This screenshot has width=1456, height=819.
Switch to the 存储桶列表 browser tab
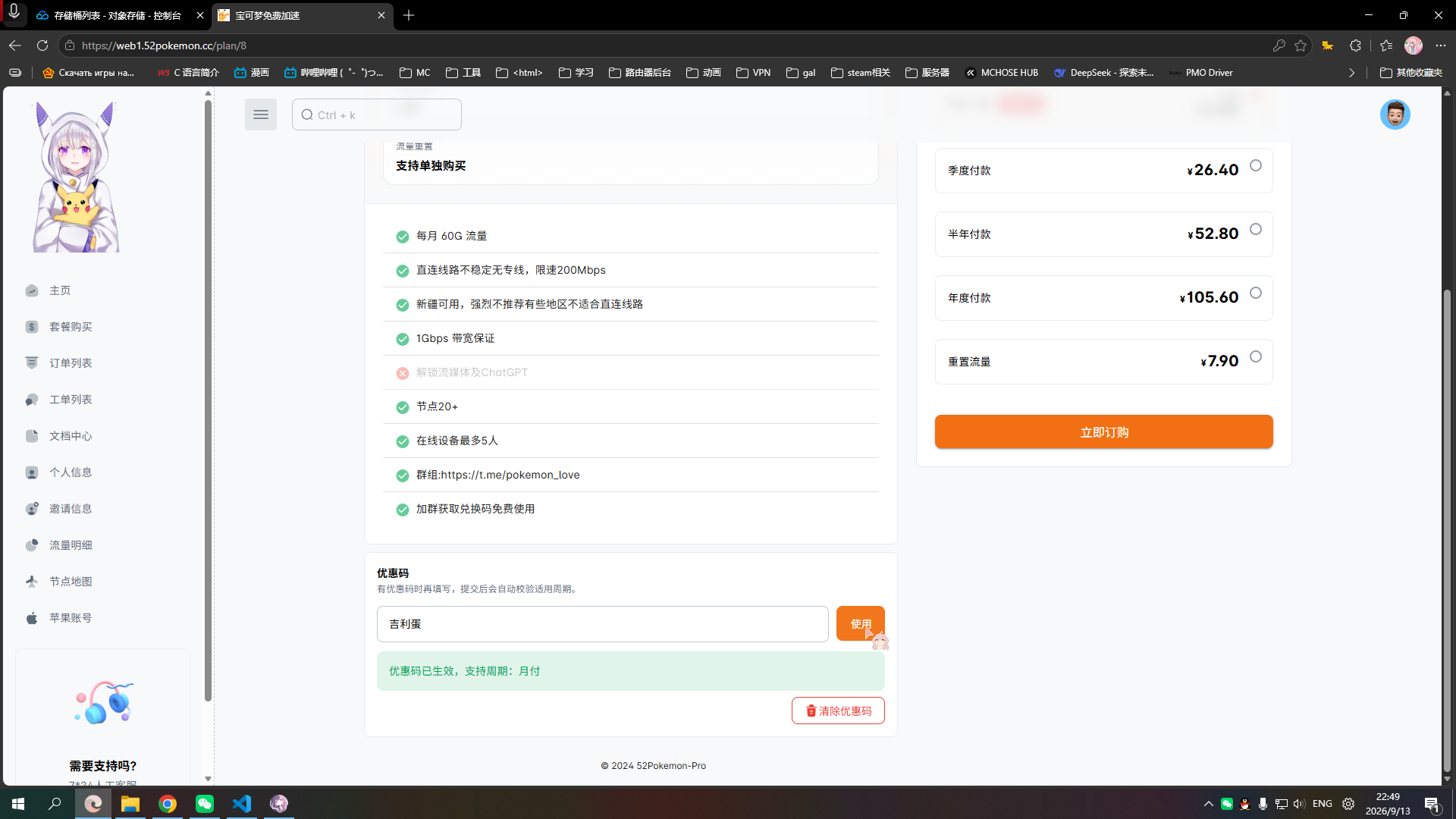click(118, 15)
